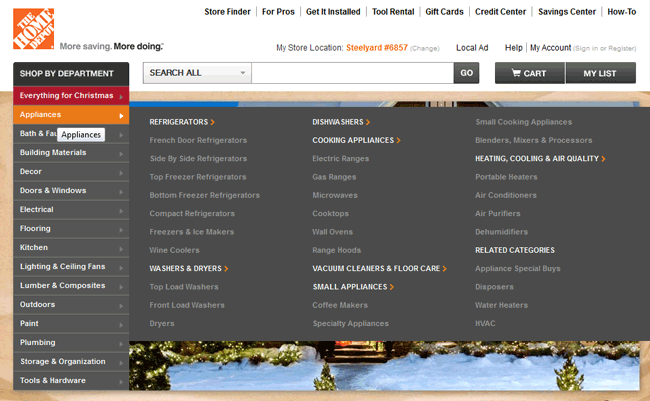This screenshot has height=401, width=650.
Task: Click the GO search button
Action: pos(466,73)
